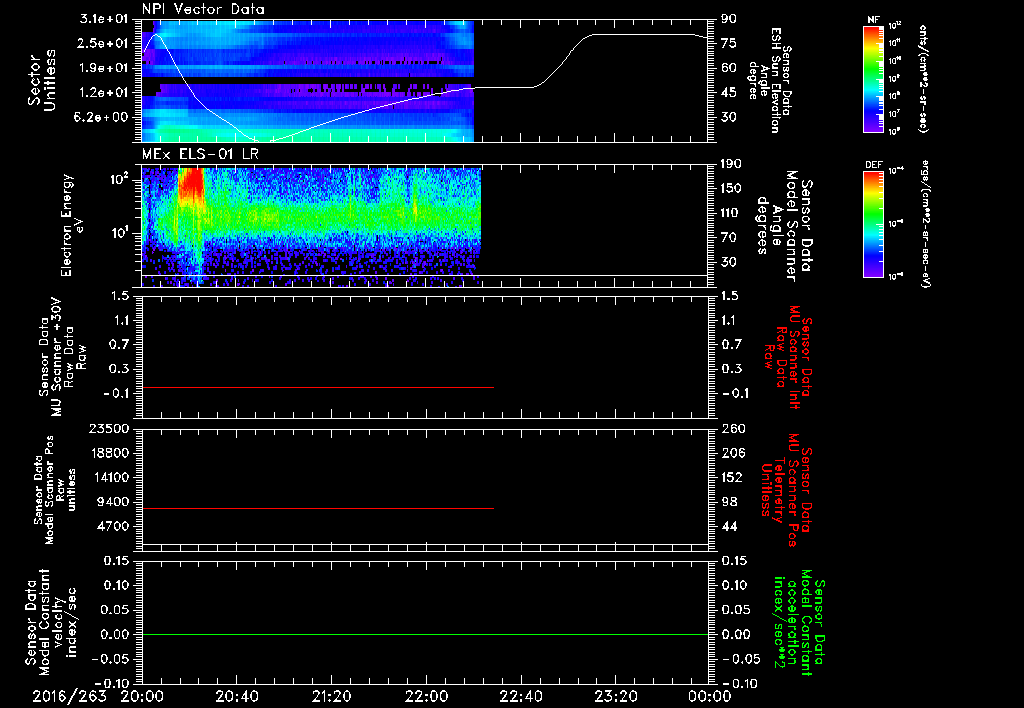This screenshot has width=1024, height=708.
Task: Click the "1.9e+01" sector tick value
Action: coord(103,68)
